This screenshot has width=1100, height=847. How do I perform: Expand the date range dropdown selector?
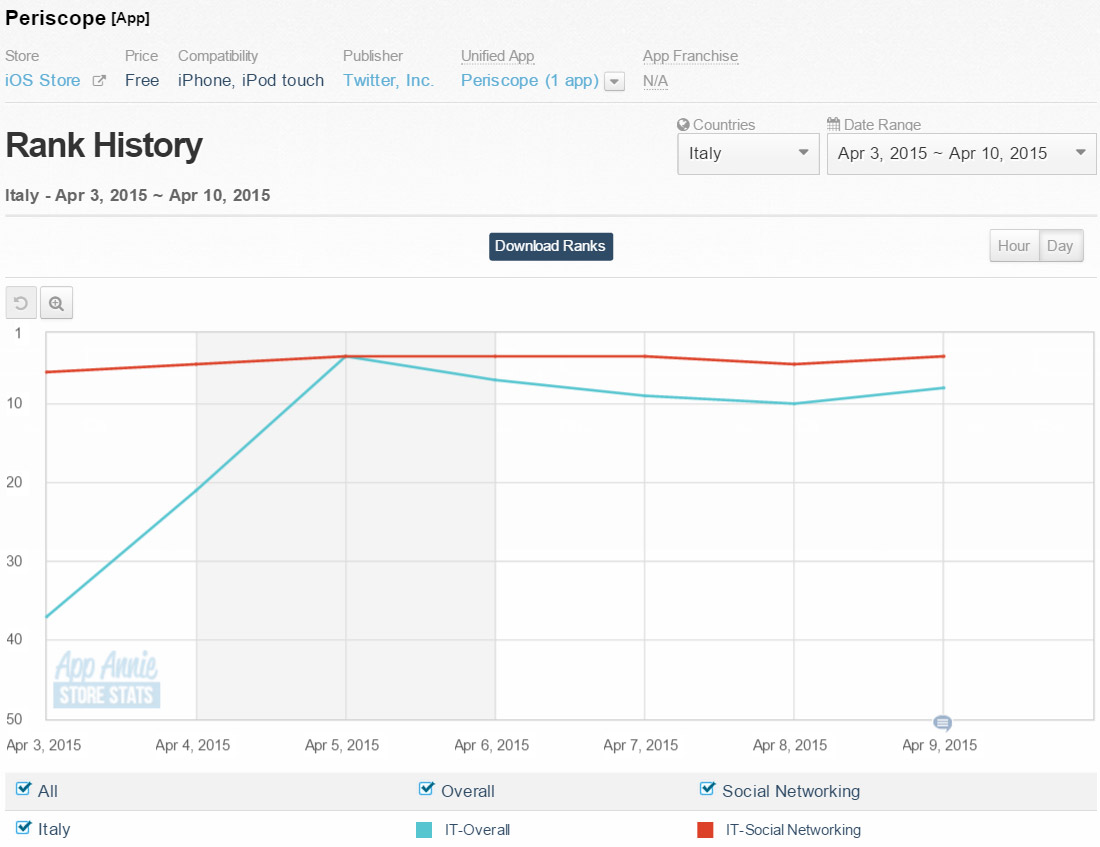[x=961, y=154]
